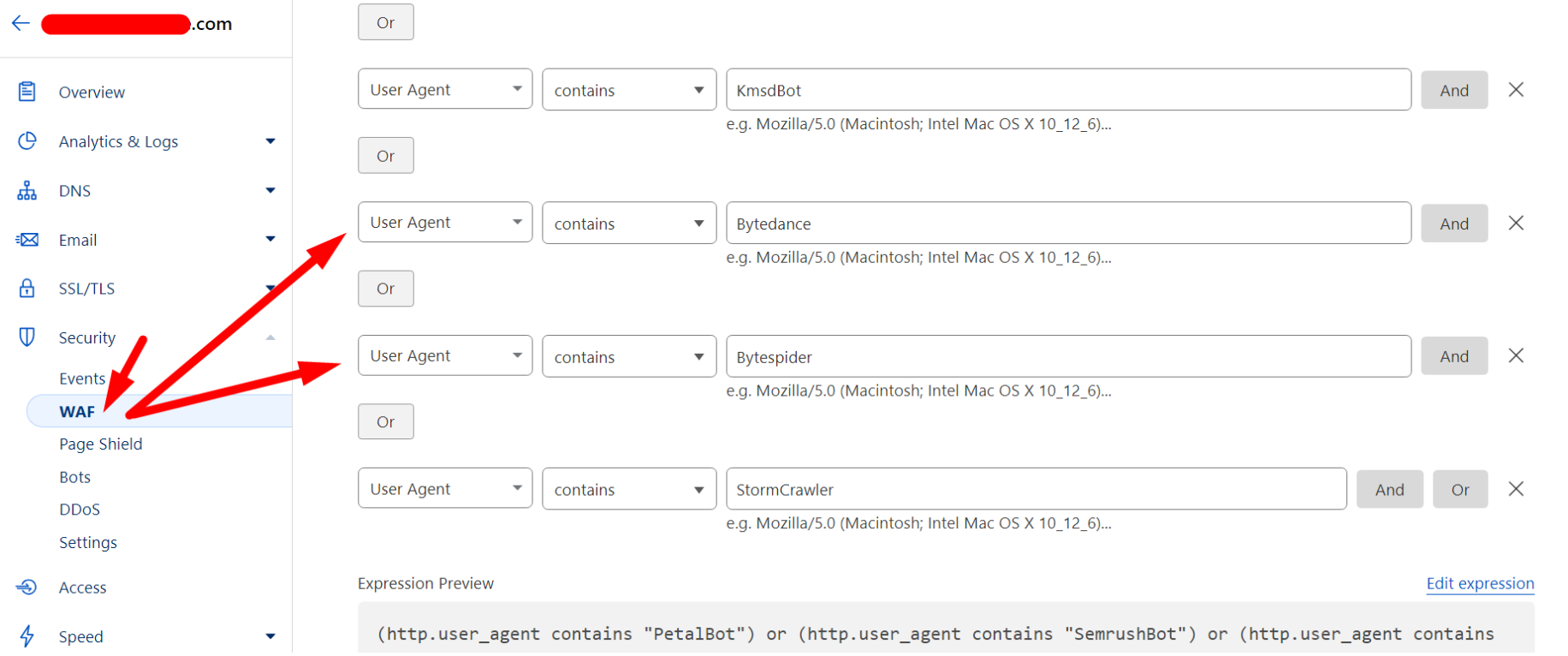Screen dimensions: 1568x656
Task: Click the And button for Bytedance row
Action: point(1454,224)
